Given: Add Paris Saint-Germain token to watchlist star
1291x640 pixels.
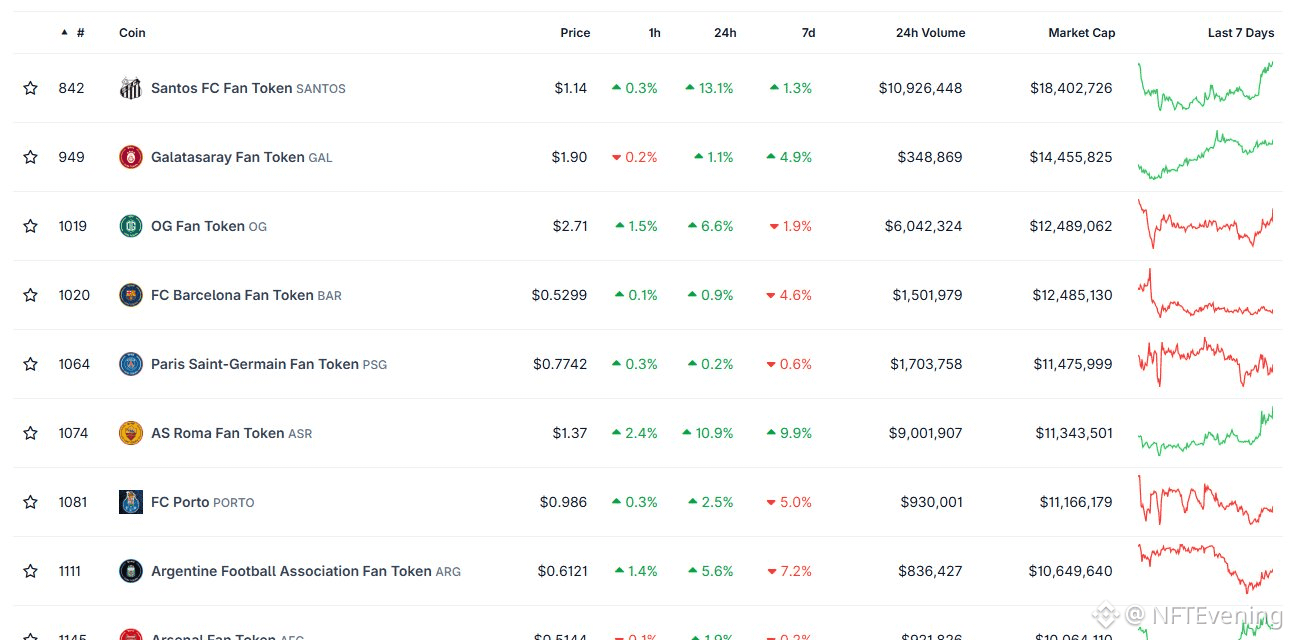Looking at the screenshot, I should [x=31, y=364].
